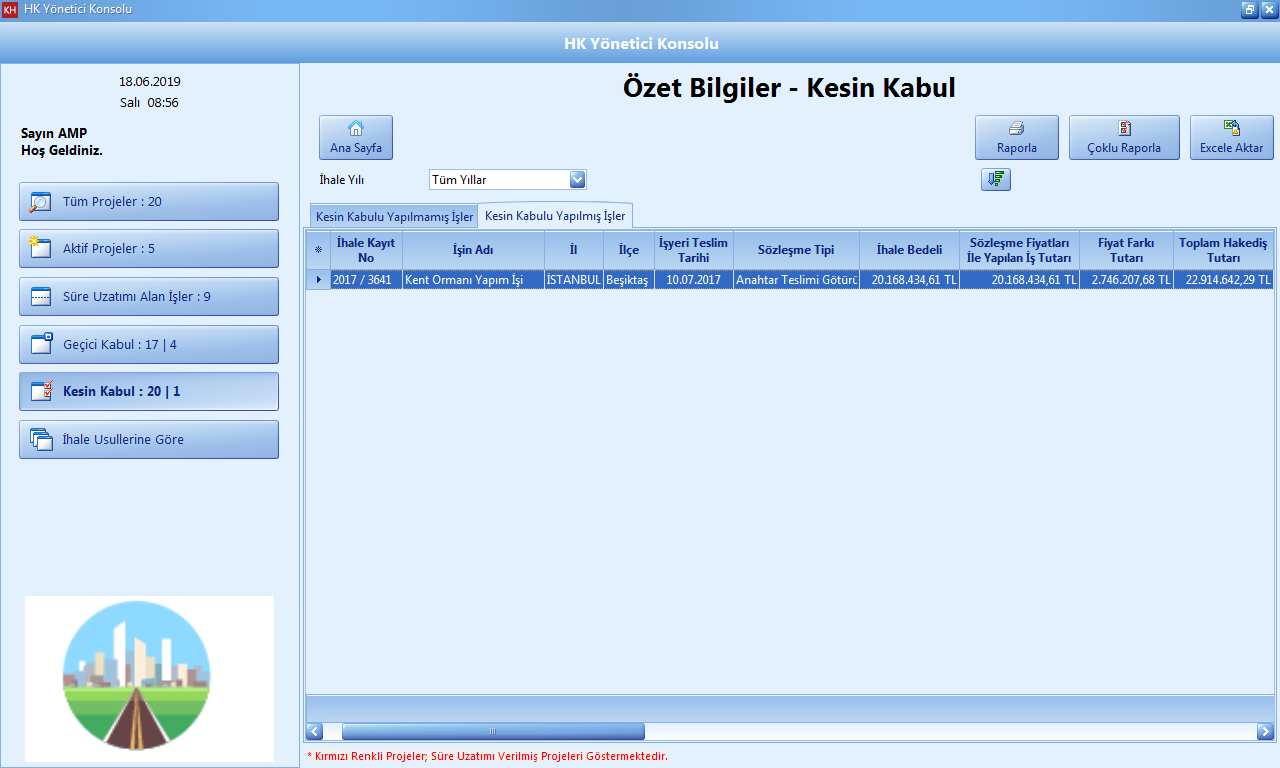Open the Kesin Kabulu Yapılmış İşler tab
The width and height of the screenshot is (1280, 768).
pos(555,215)
